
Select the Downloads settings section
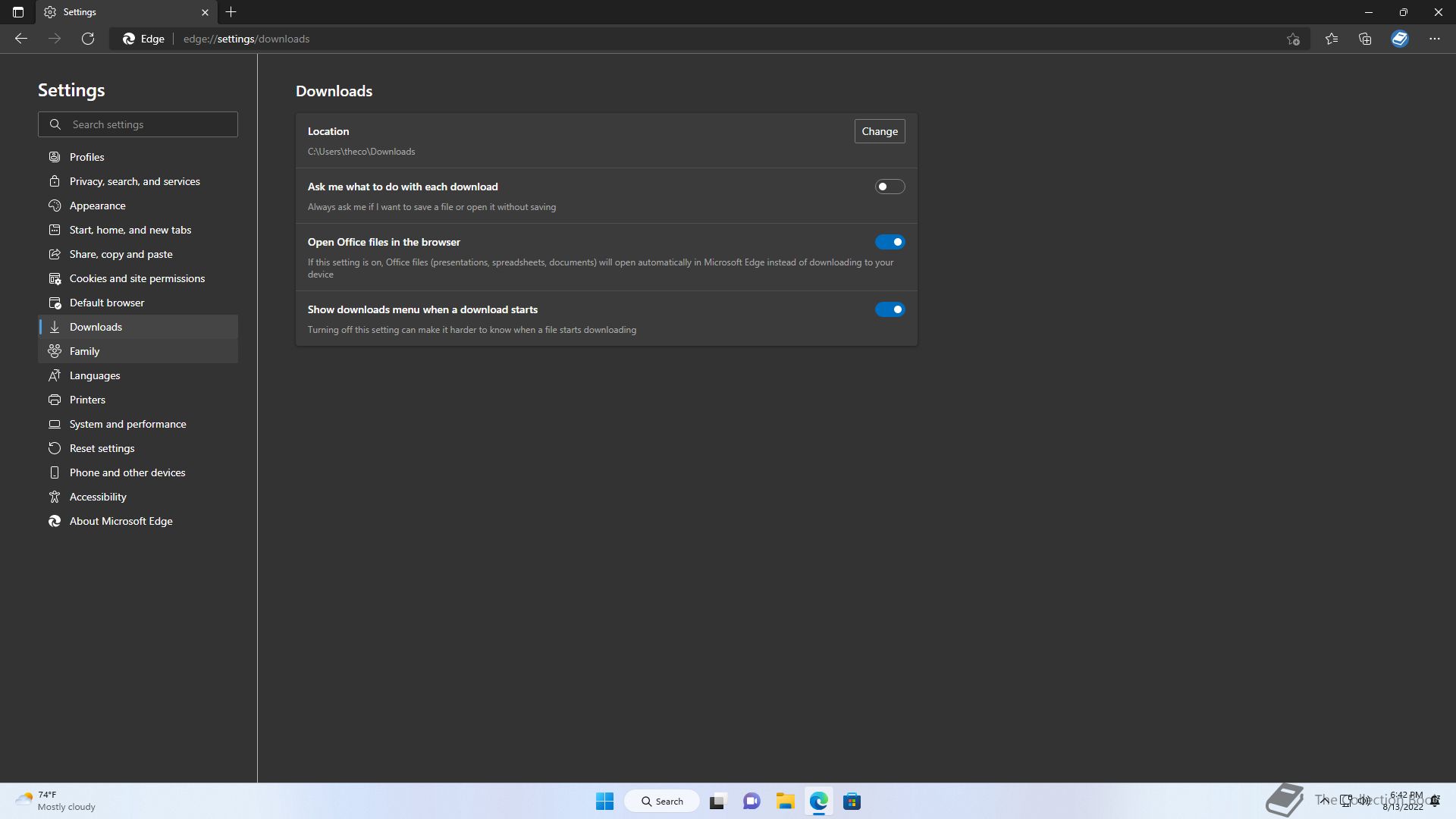[138, 327]
